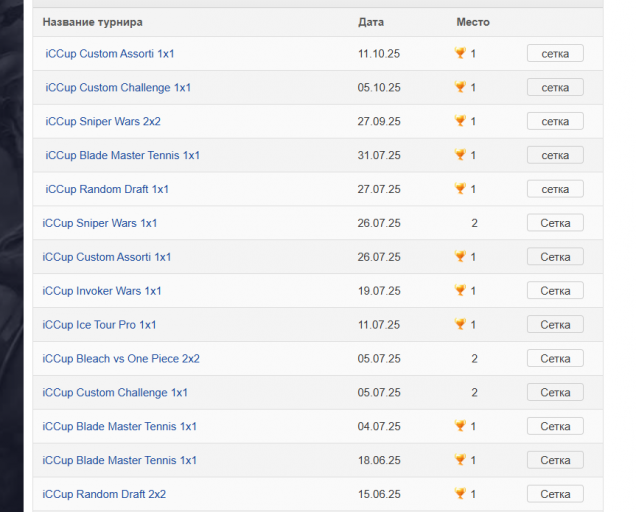Open iCCup Custom Assorti 1x1 from 26.07.25
The width and height of the screenshot is (636, 512).
click(x=107, y=257)
